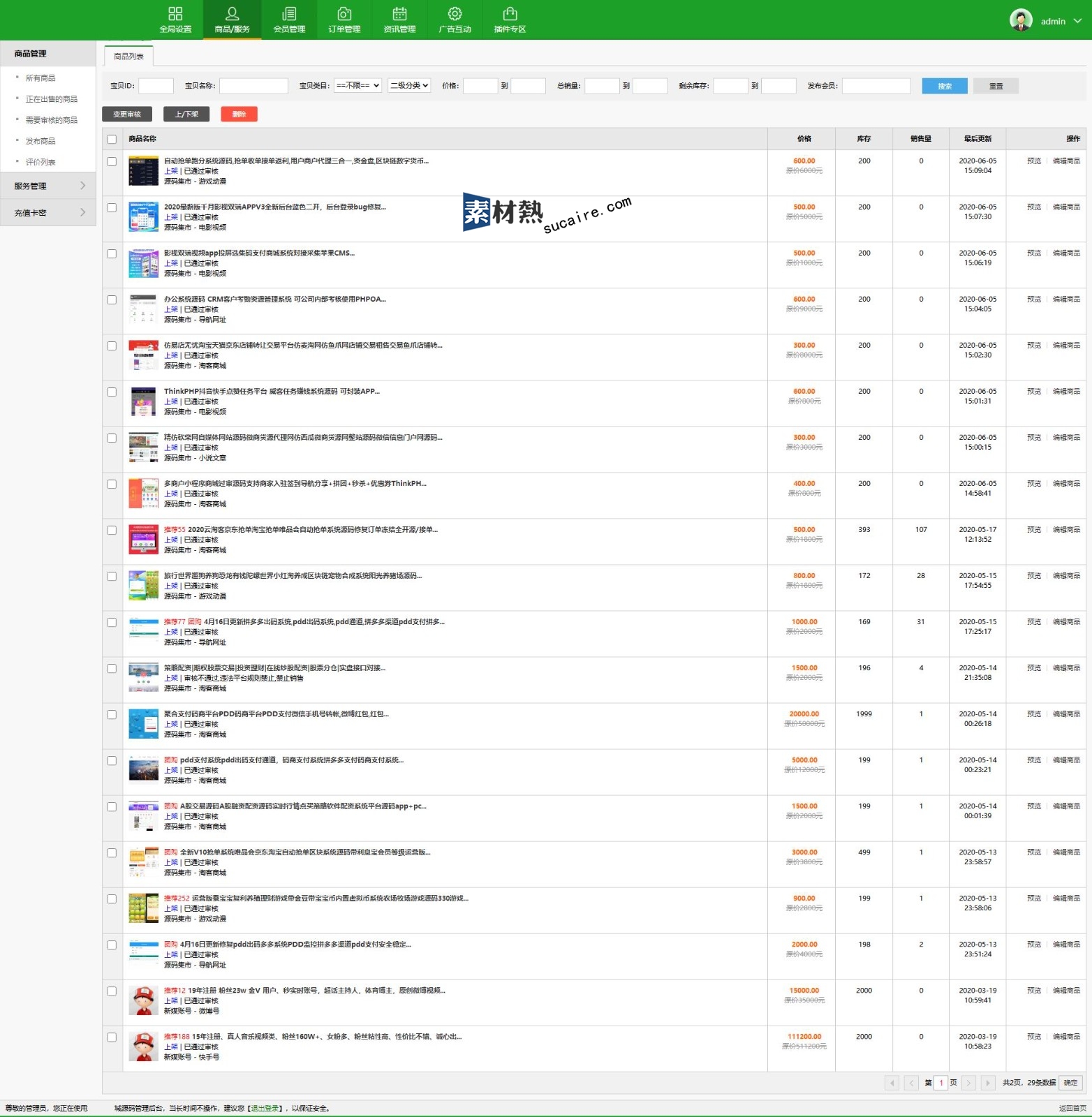Image resolution: width=1092 pixels, height=1117 pixels.
Task: Click the first product thumbnail image
Action: click(x=144, y=171)
